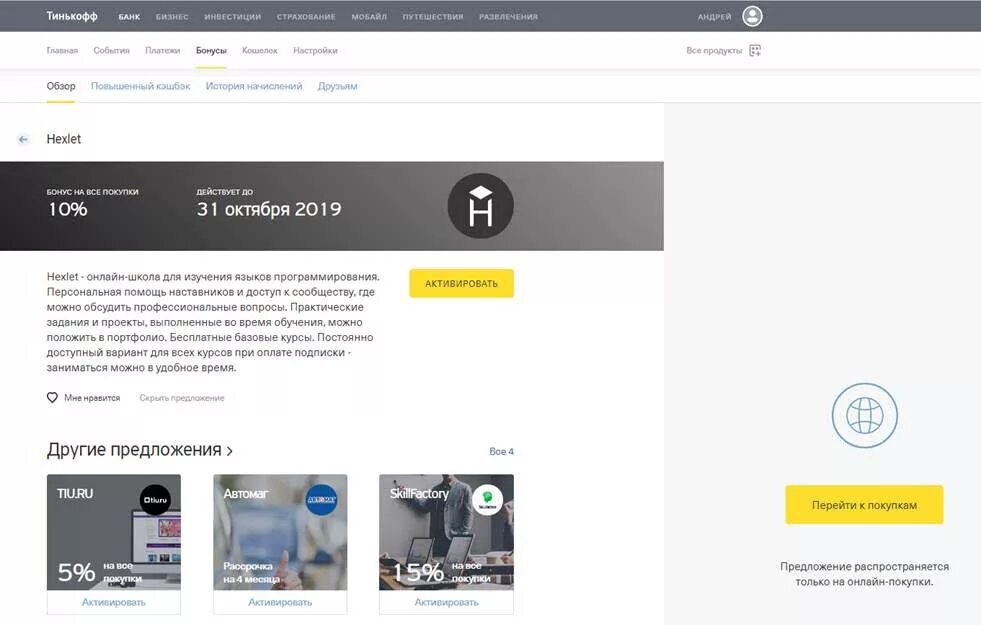This screenshot has width=981, height=625.
Task: Open the user profile avatar icon
Action: (752, 16)
